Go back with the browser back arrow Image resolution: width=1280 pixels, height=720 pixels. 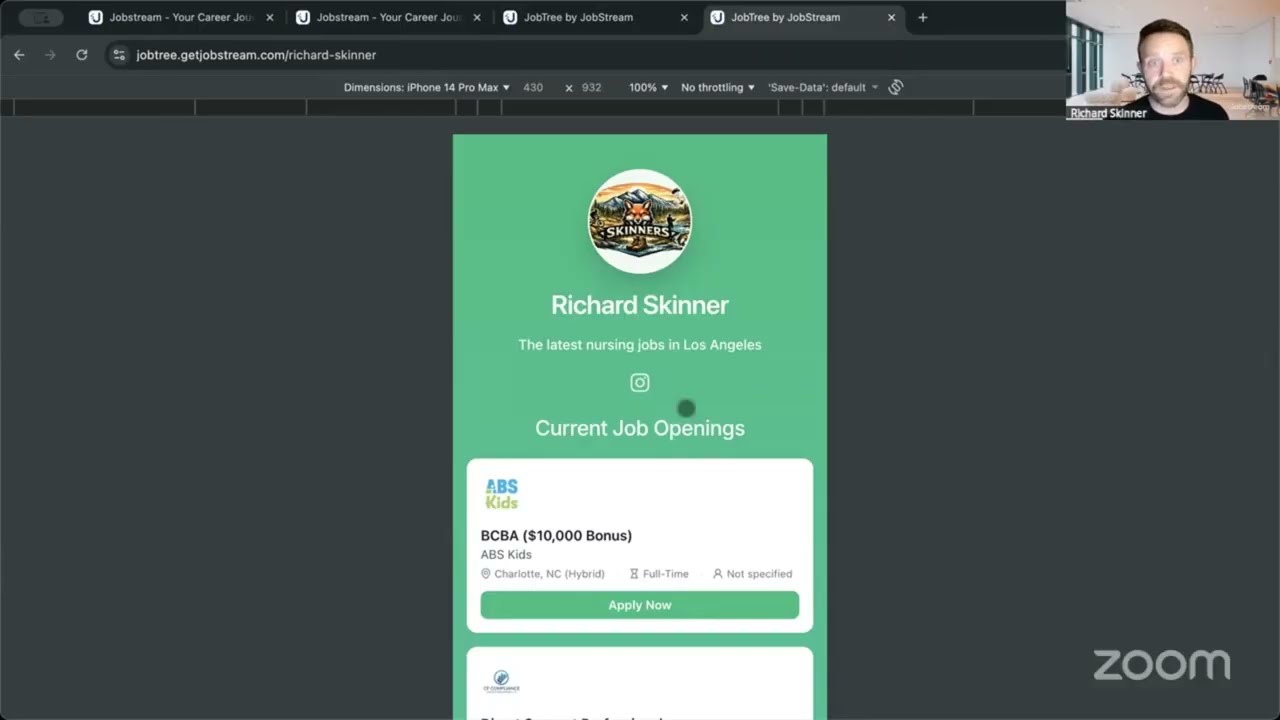(x=19, y=55)
